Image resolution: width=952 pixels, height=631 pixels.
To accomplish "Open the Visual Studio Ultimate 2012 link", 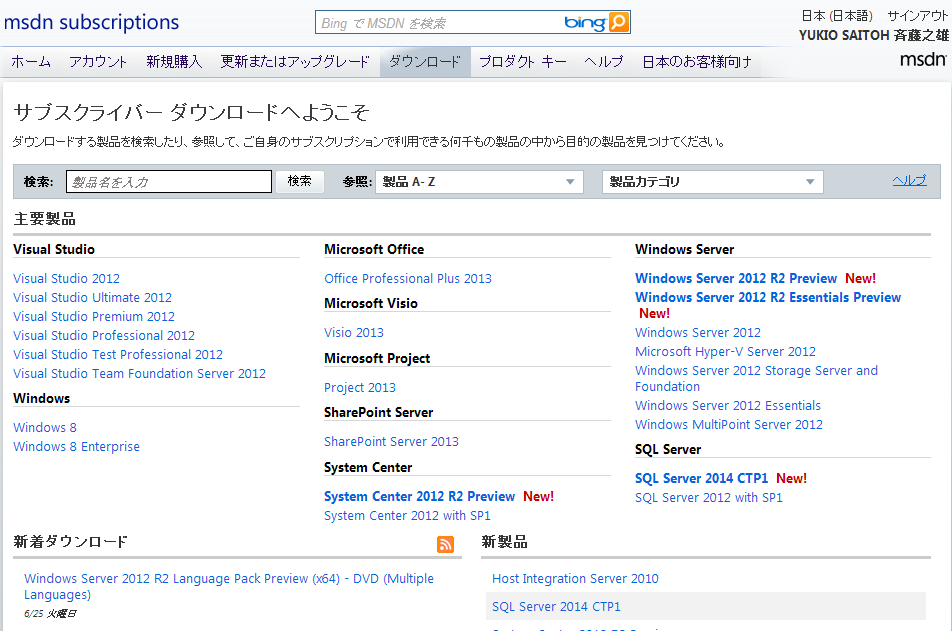I will [x=92, y=298].
